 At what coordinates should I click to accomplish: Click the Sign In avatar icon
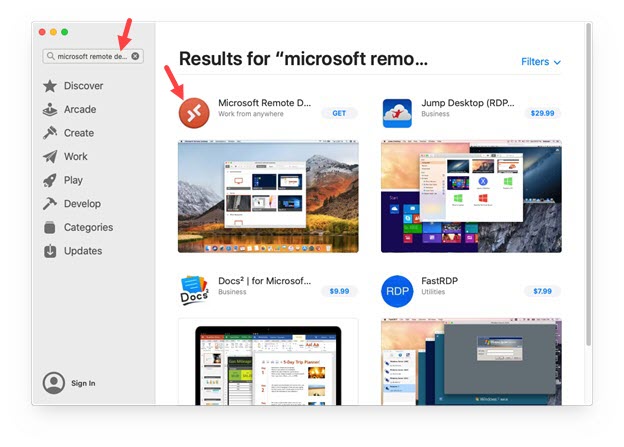tap(54, 383)
